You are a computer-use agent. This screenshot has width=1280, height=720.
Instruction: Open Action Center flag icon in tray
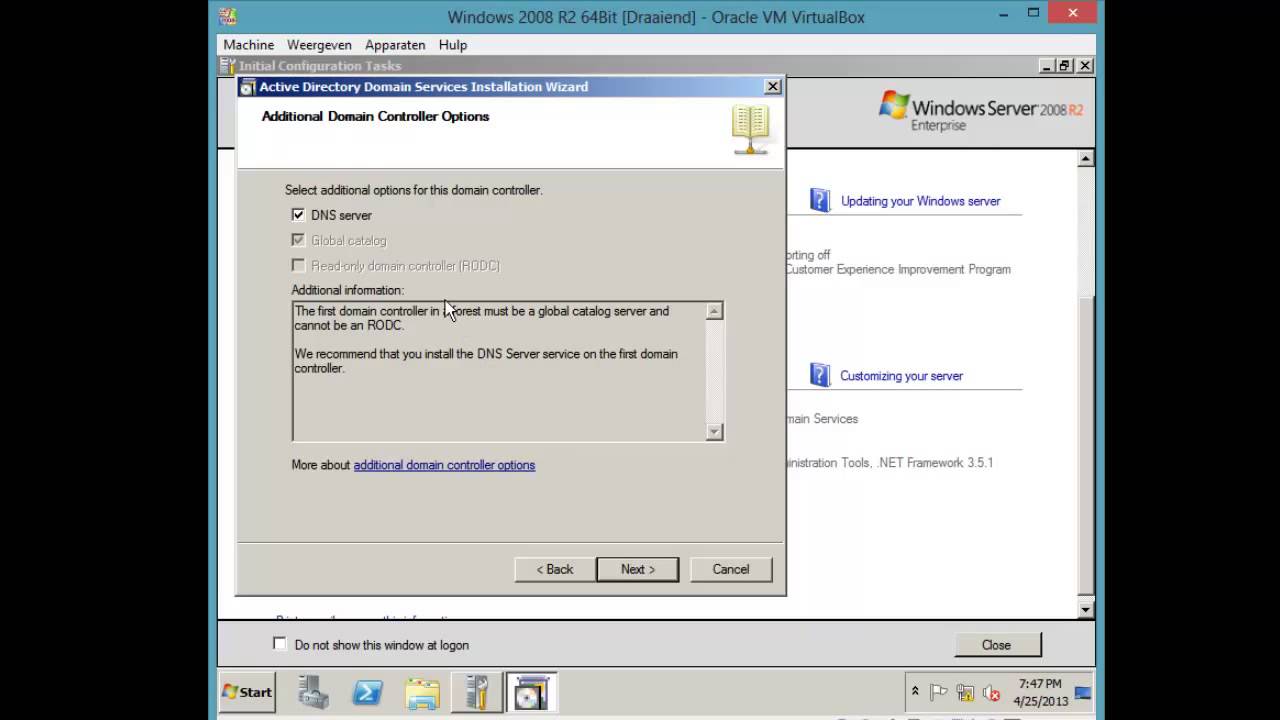click(x=939, y=692)
